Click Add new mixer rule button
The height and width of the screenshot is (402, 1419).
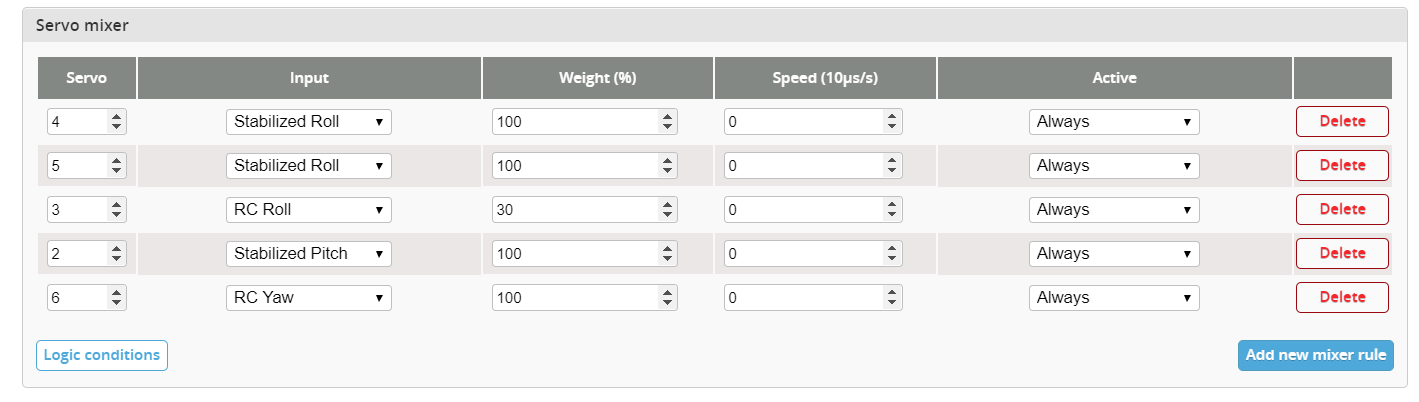(1315, 355)
